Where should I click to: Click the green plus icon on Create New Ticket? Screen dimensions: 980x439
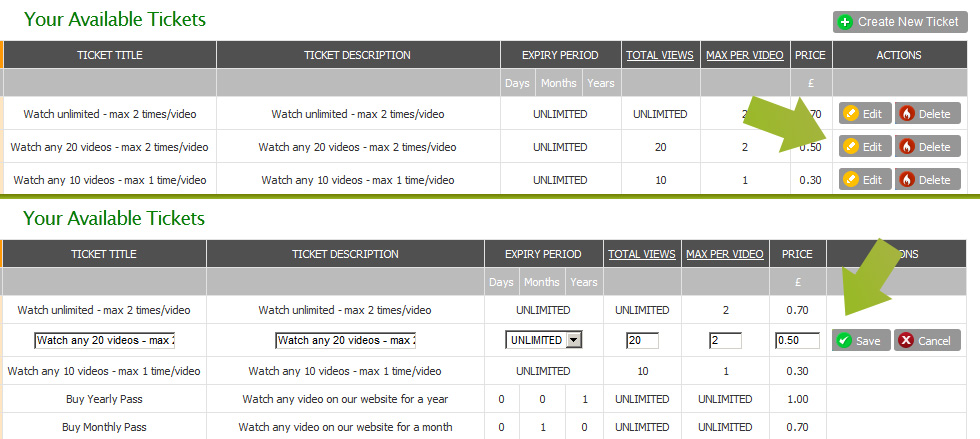846,22
